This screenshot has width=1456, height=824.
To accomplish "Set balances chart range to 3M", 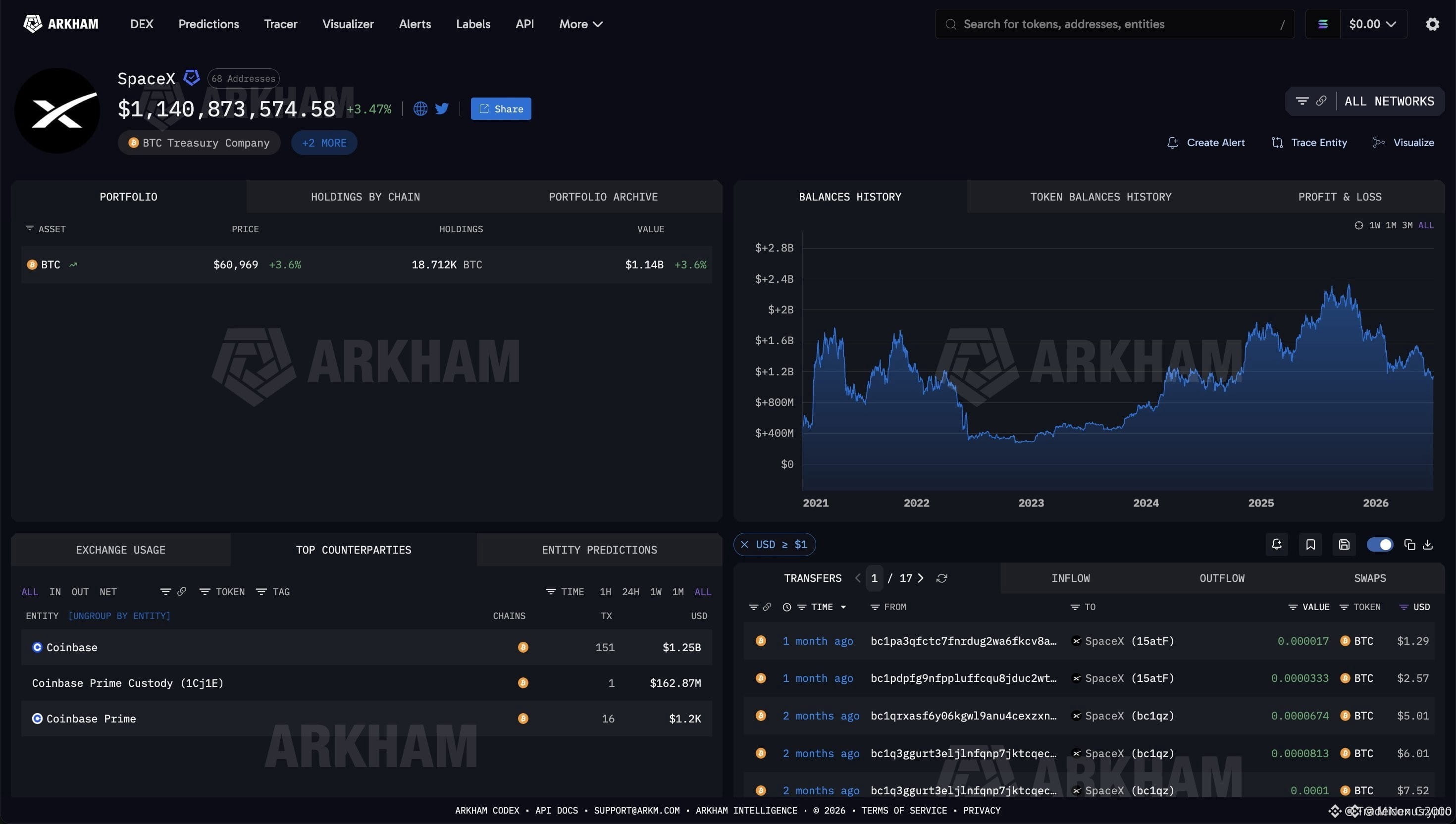I will click(x=1407, y=225).
